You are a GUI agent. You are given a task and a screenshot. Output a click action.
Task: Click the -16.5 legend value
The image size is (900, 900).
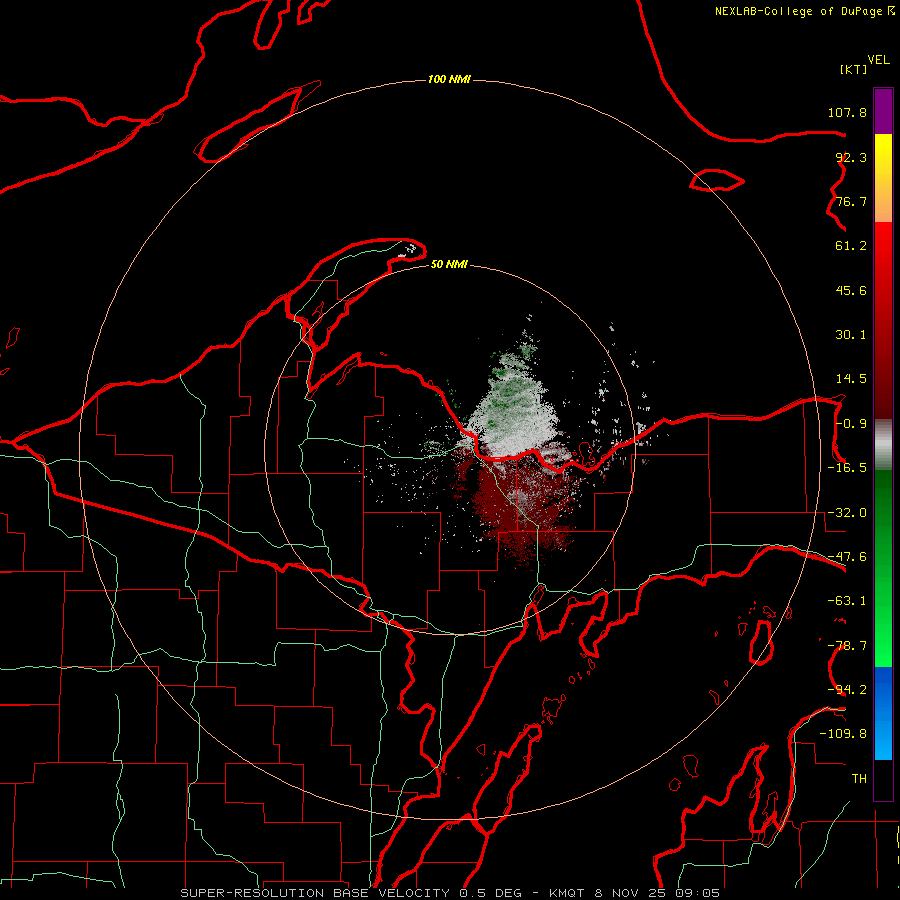point(847,468)
